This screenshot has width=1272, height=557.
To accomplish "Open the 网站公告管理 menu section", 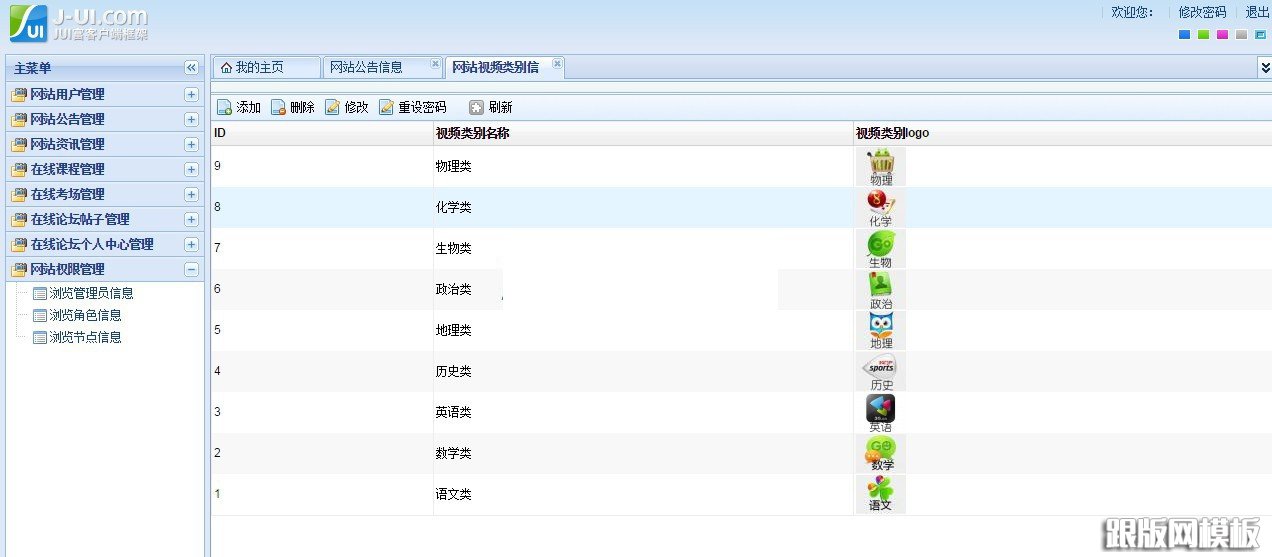I will [105, 119].
